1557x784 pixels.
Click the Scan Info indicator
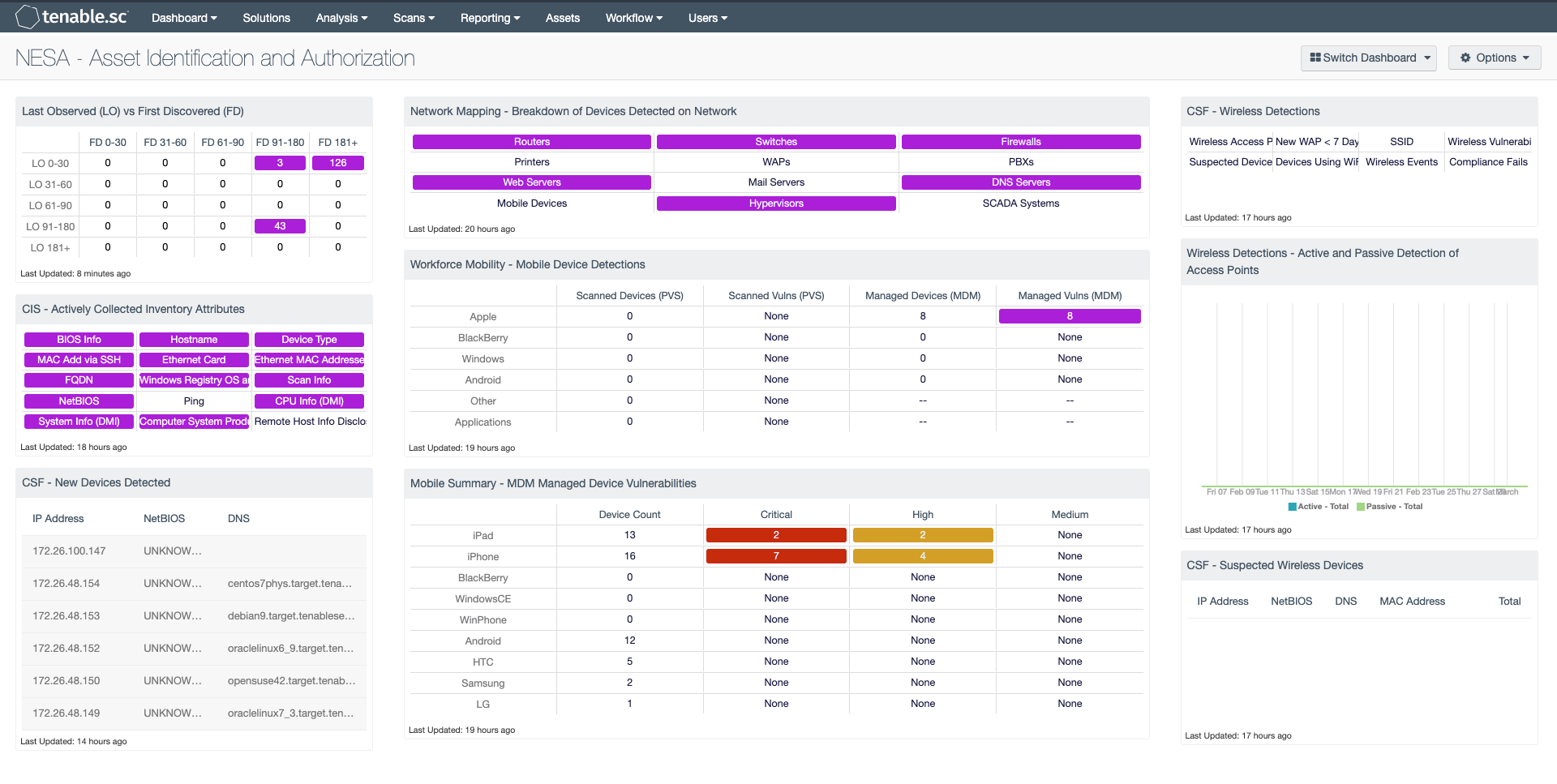click(309, 380)
